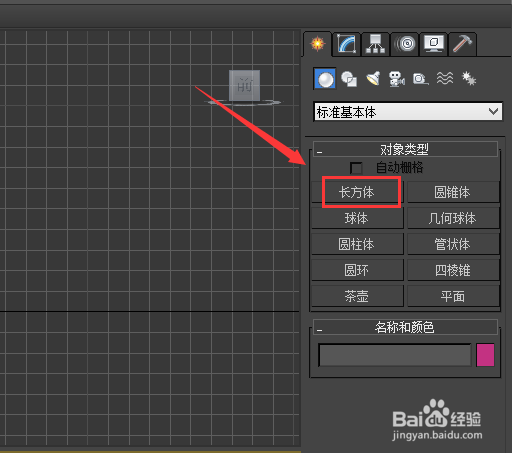Select the Cameras category icon
Image resolution: width=512 pixels, height=453 pixels.
397,79
